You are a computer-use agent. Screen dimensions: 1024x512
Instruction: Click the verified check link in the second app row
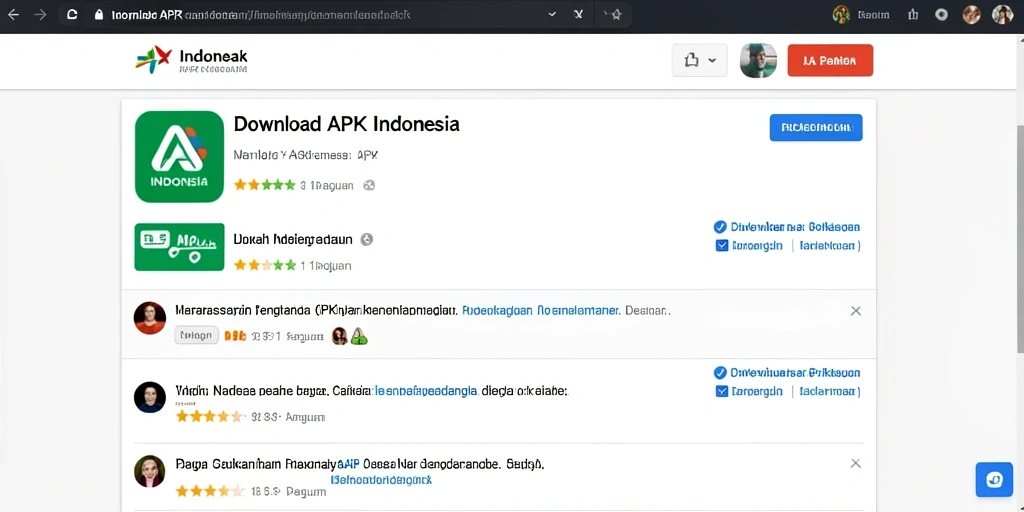tap(787, 227)
